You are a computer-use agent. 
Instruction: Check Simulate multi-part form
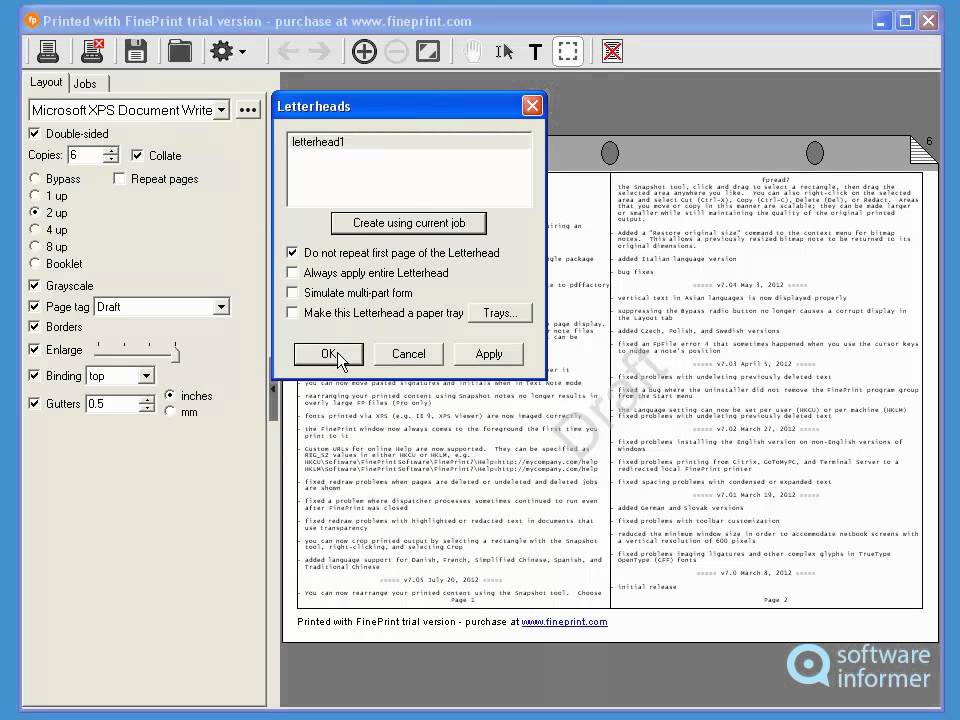293,293
